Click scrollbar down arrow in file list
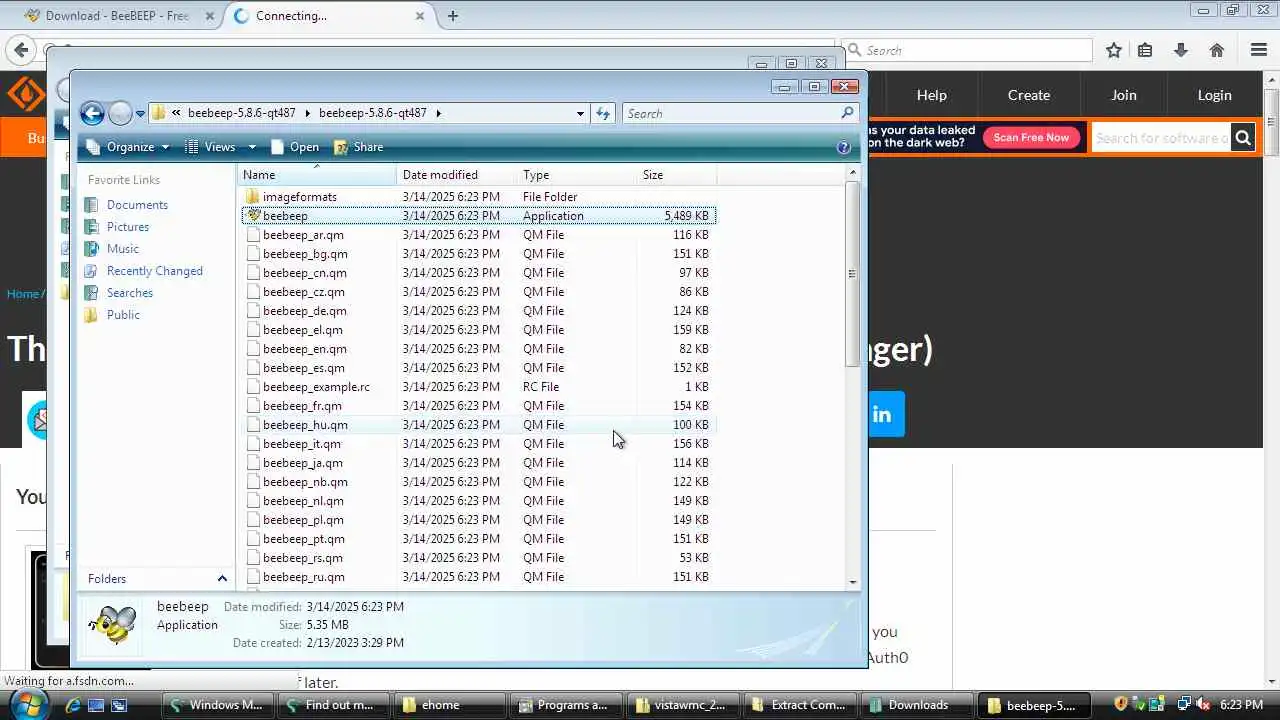The width and height of the screenshot is (1280, 720). coord(852,582)
